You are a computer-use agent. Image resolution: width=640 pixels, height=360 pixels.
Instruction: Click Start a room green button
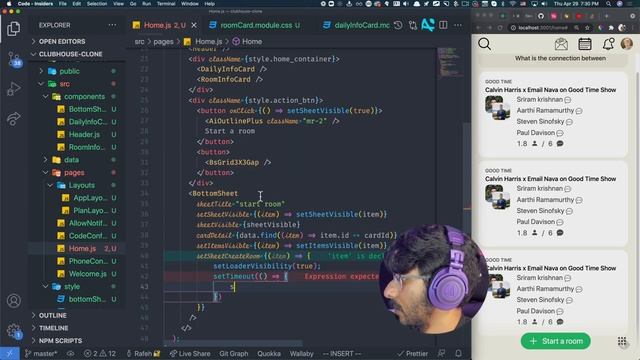tap(556, 341)
